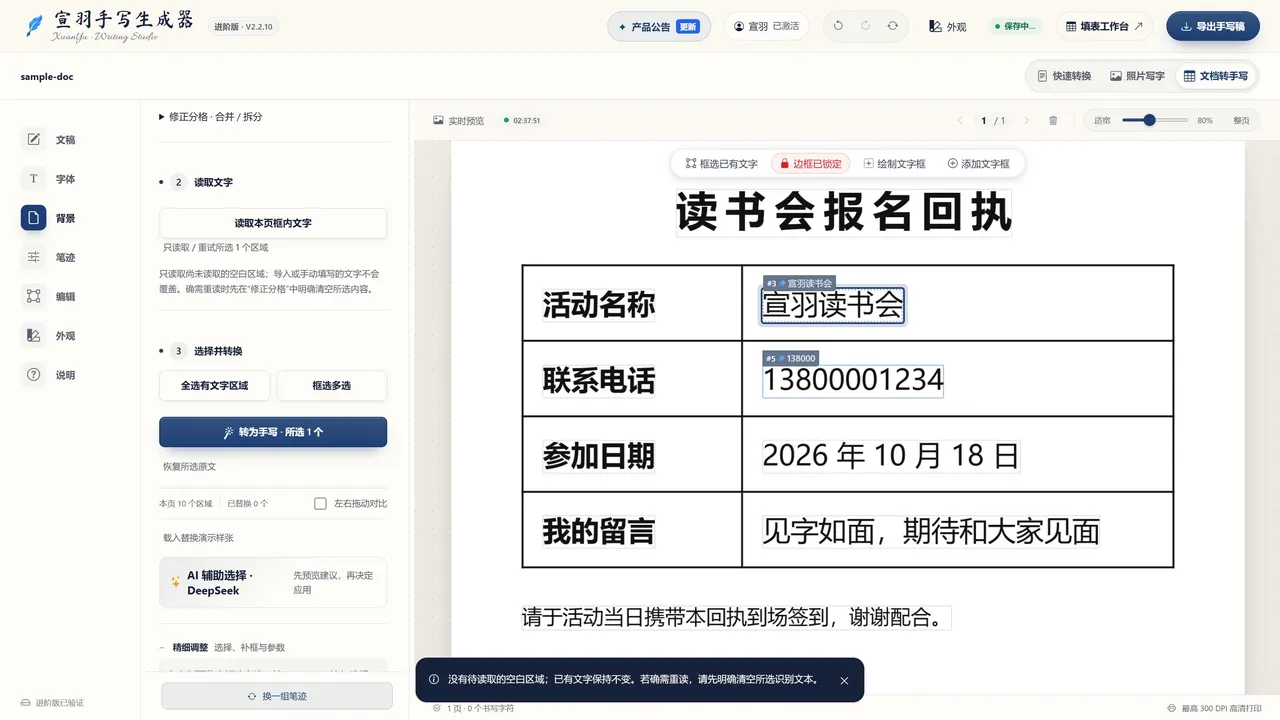Image resolution: width=1280 pixels, height=720 pixels.
Task: Open the 笔迹 stroke settings icon
Action: pyautogui.click(x=33, y=257)
